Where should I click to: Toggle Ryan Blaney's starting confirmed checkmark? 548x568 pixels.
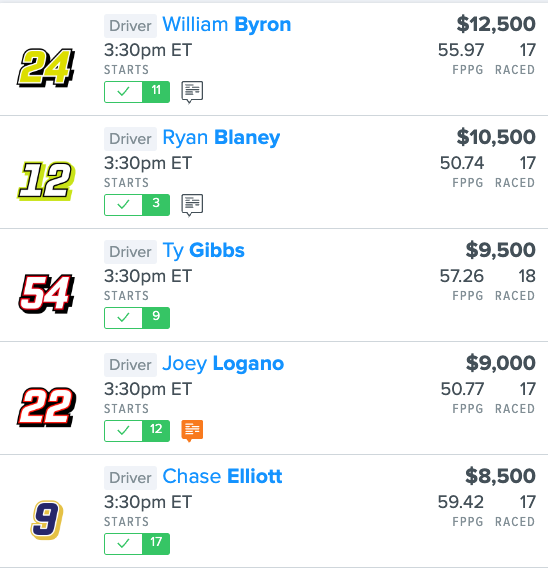coord(124,205)
